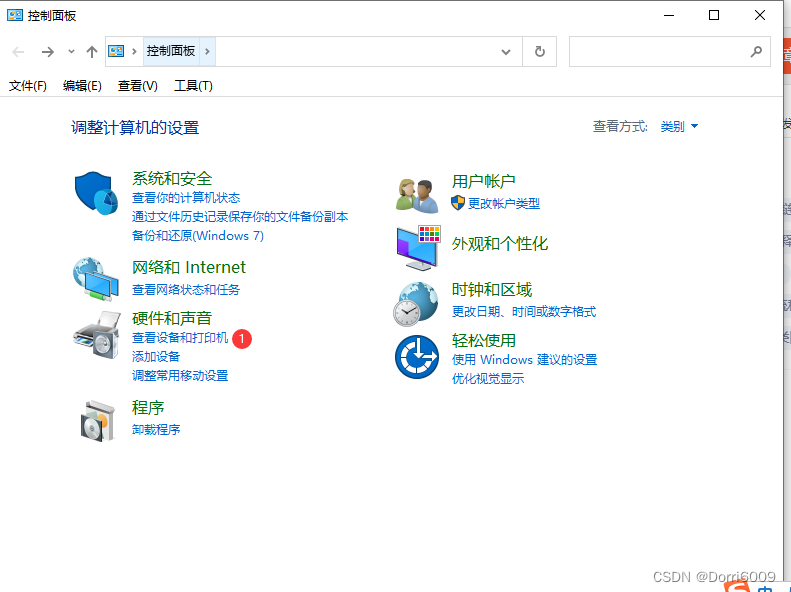
Task: Click the 添加设备 link
Action: coord(156,357)
